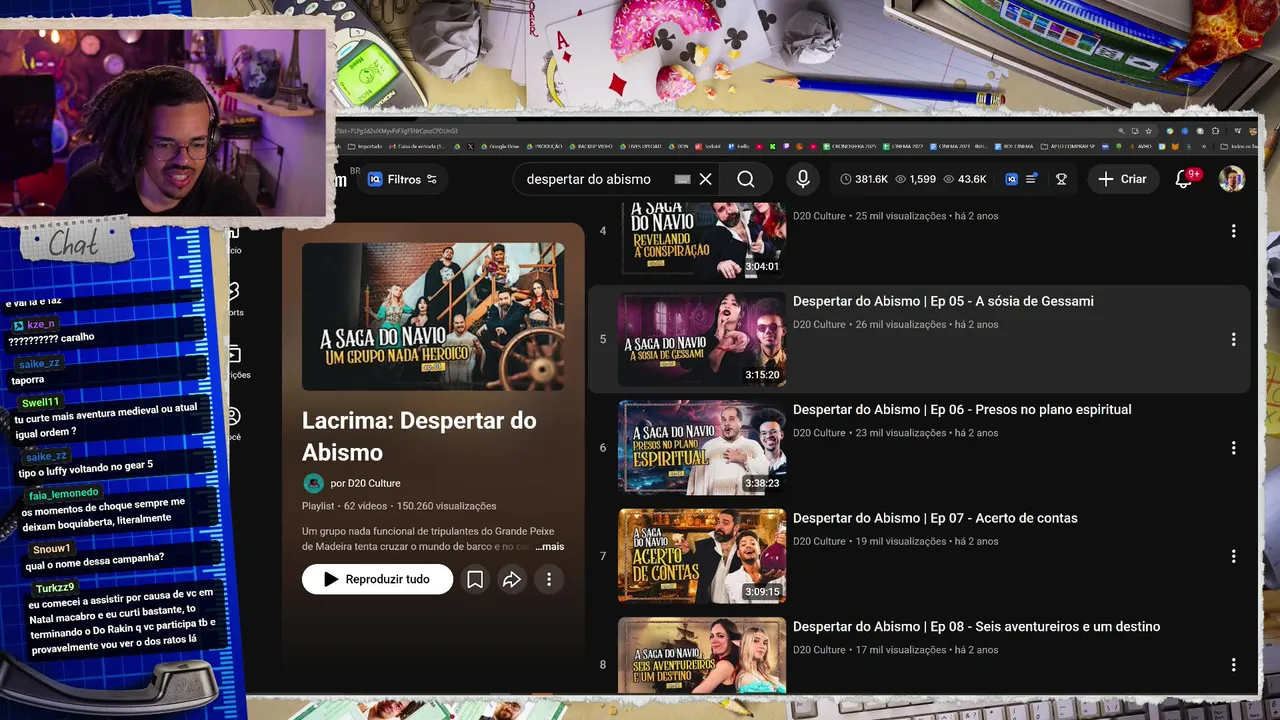This screenshot has width=1280, height=720.
Task: Click the magnifying glass search button
Action: 746,179
